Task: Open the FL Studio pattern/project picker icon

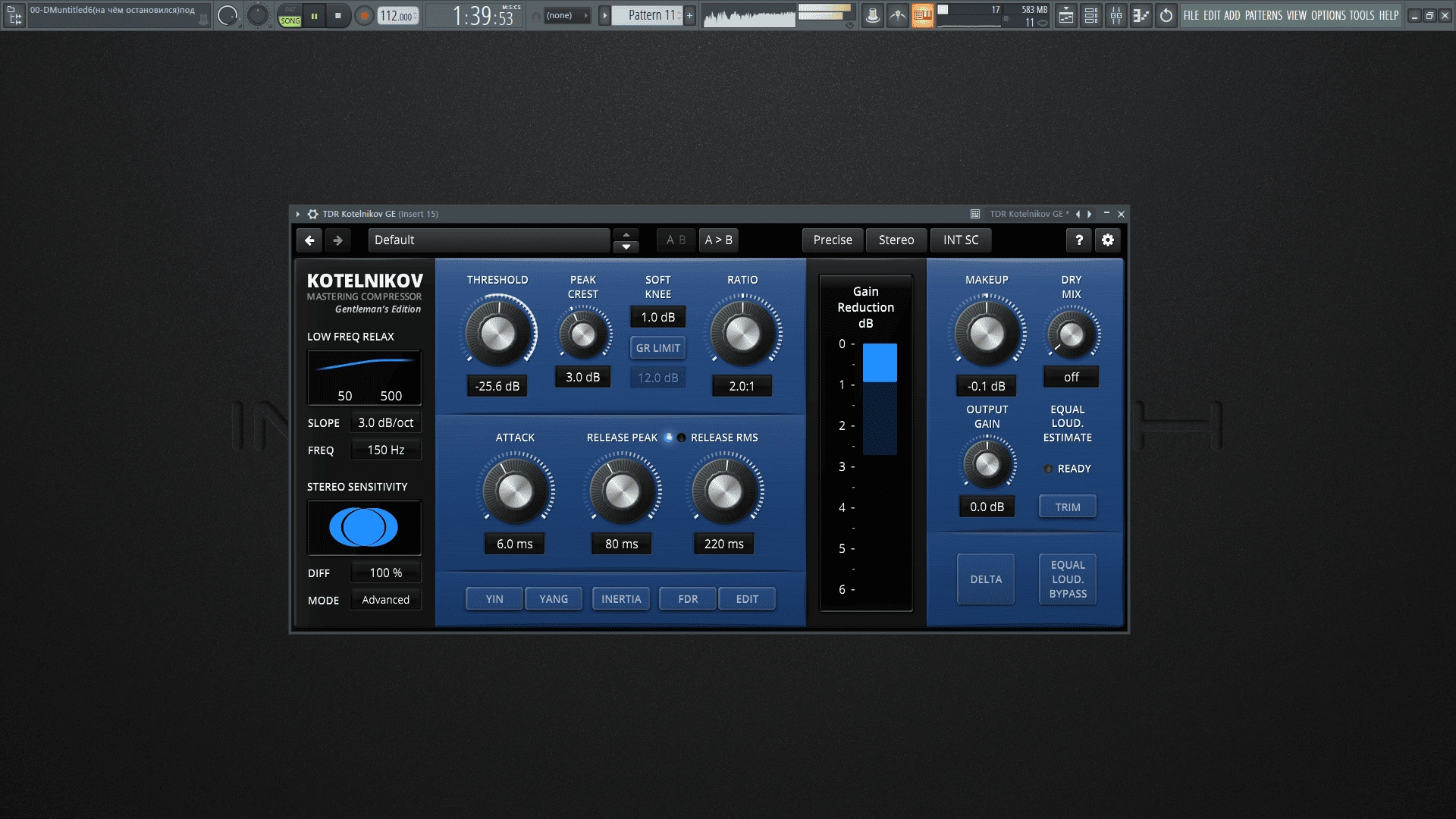Action: coord(14,15)
